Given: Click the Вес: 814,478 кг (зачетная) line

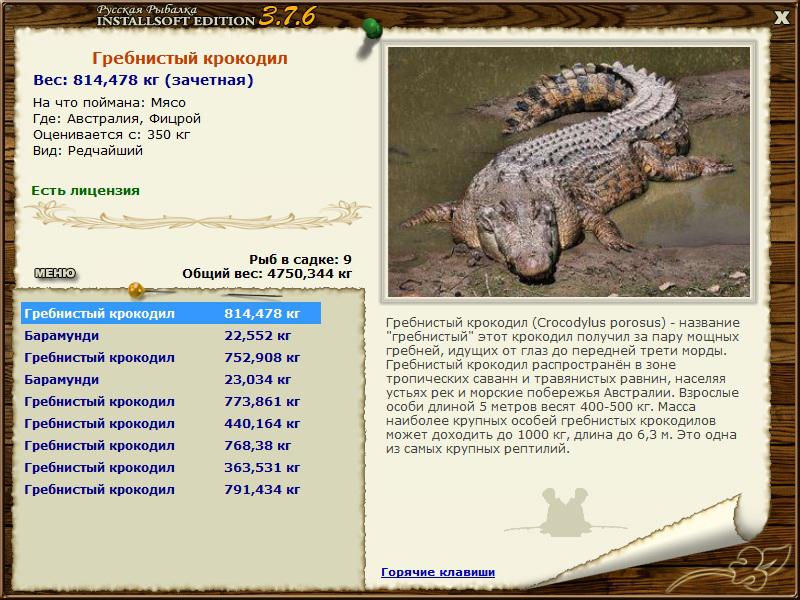Looking at the screenshot, I should tap(143, 80).
